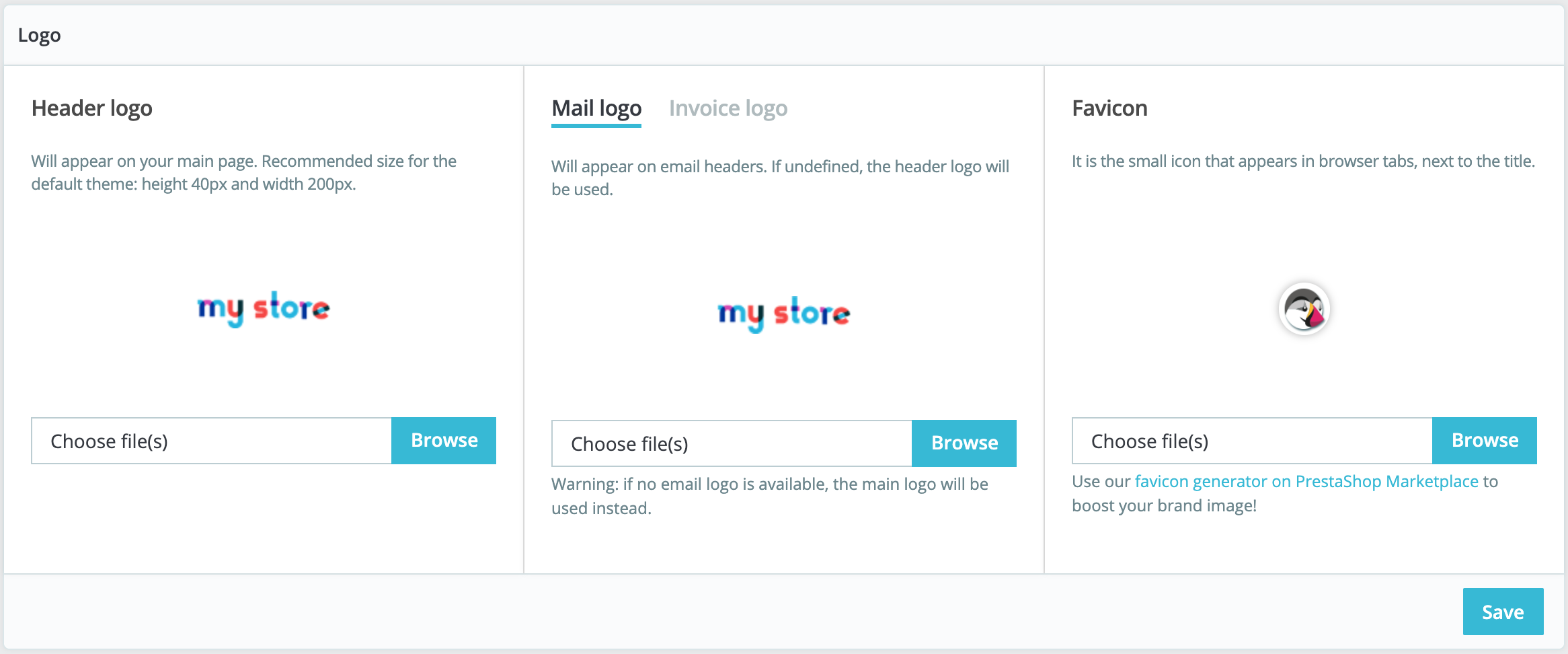Viewport: 1568px width, 654px height.
Task: Click the favicon browser tabs description text
Action: tap(1302, 161)
